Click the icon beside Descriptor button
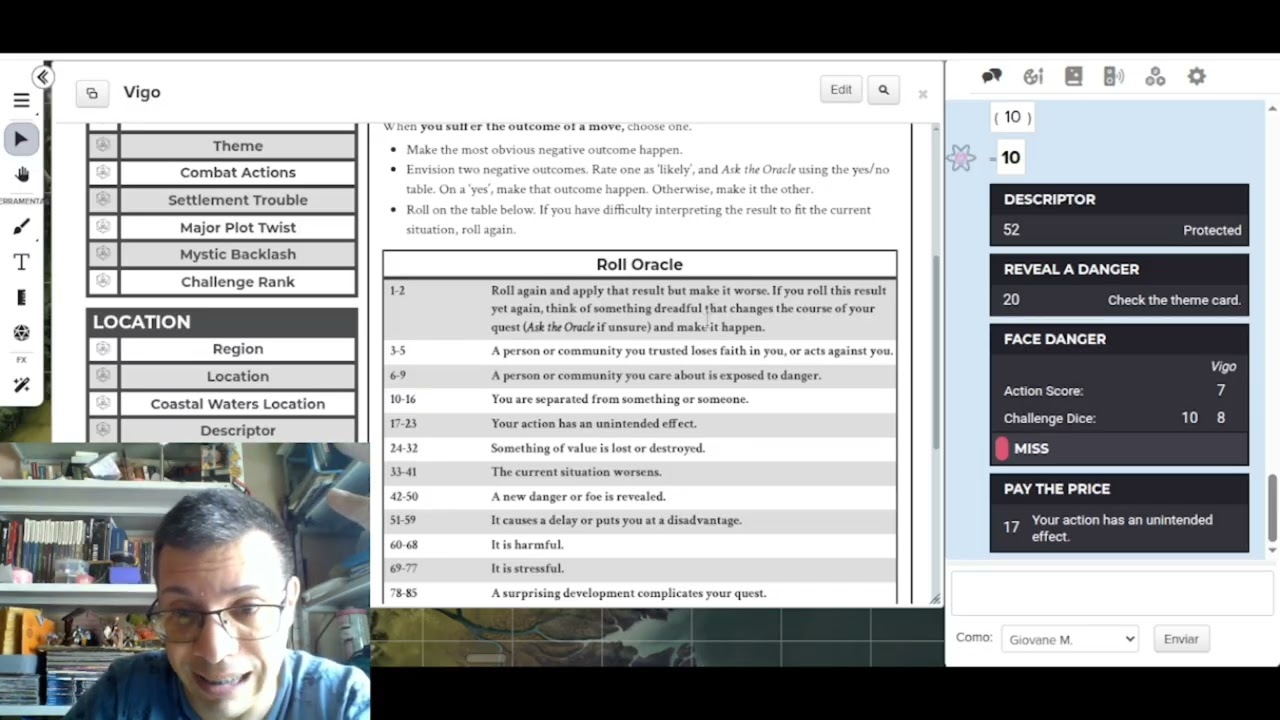 pyautogui.click(x=103, y=431)
